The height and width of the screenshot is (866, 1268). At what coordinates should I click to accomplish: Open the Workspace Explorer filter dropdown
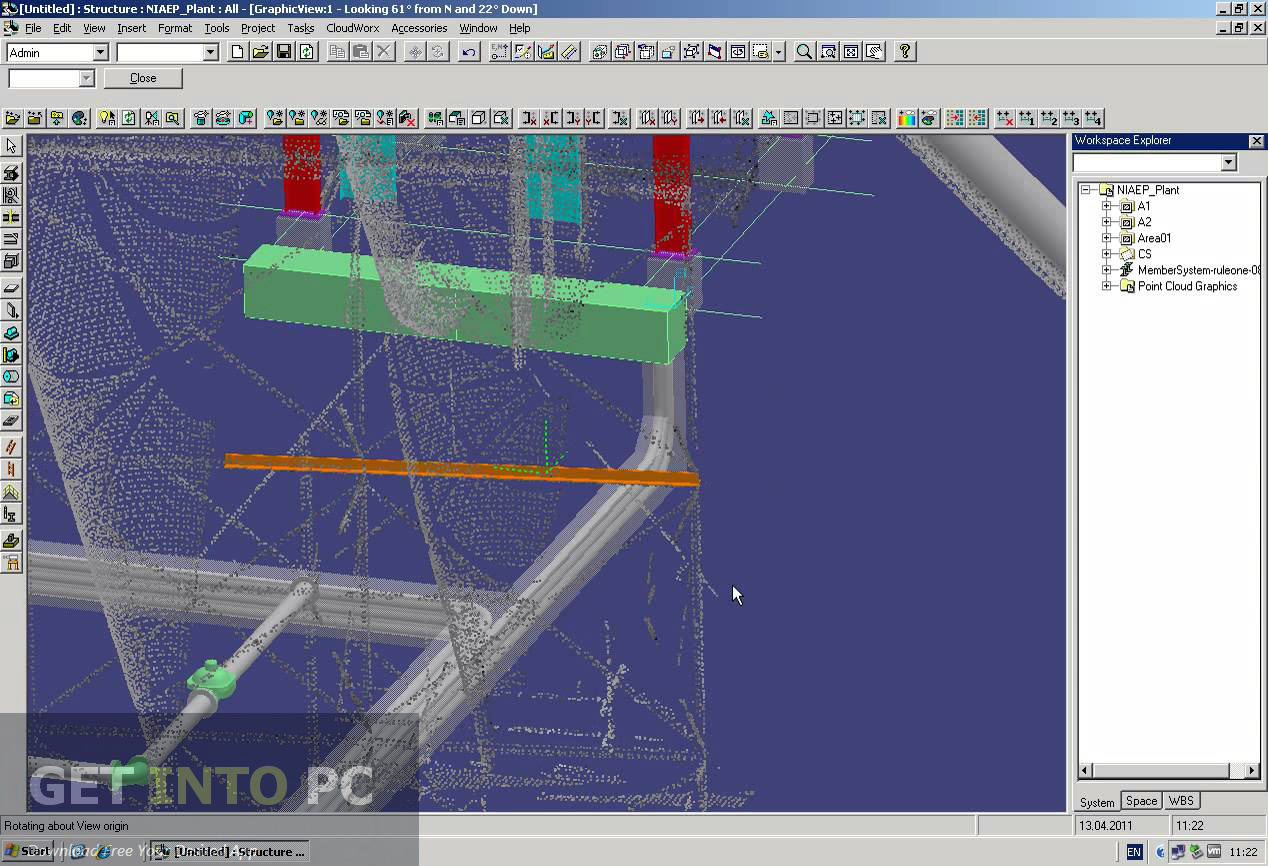click(x=1229, y=162)
